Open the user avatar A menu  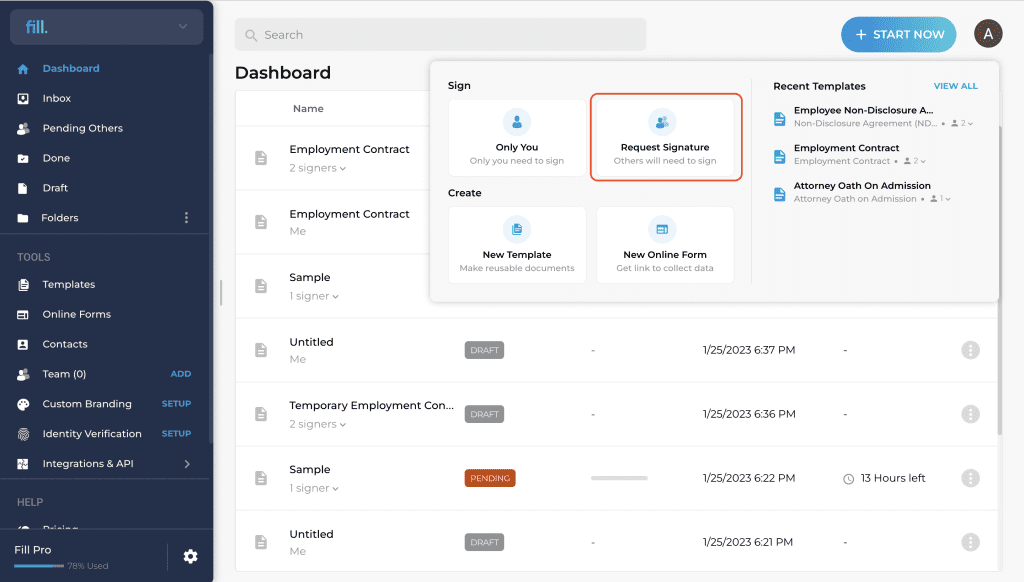point(988,34)
